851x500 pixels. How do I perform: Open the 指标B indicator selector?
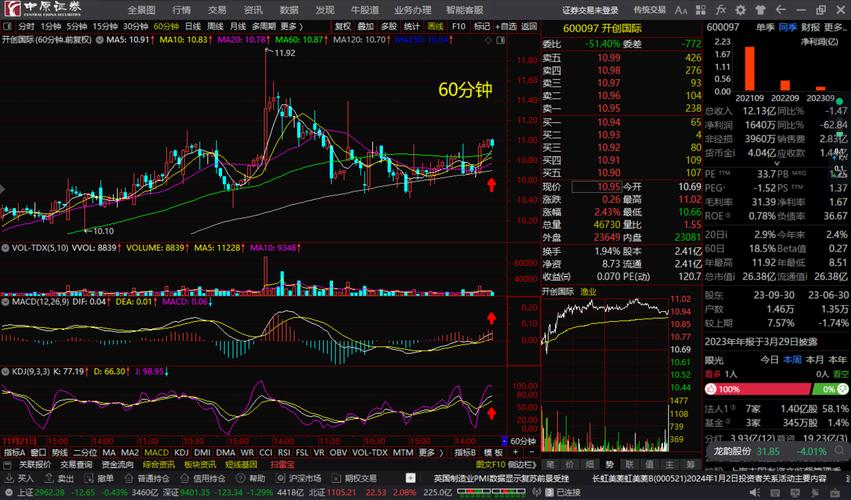click(465, 452)
